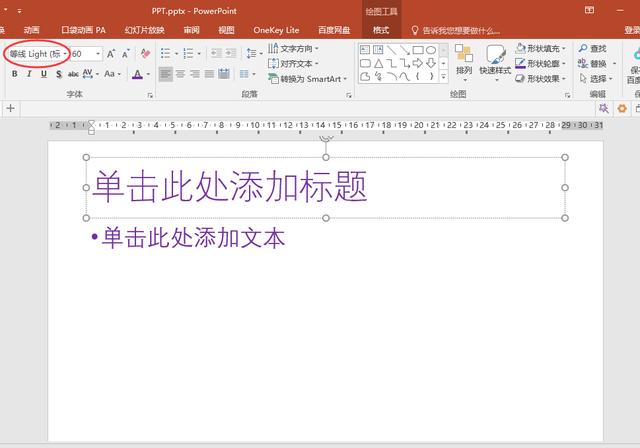Select straight line shape
This screenshot has width=640, height=448.
pos(391,50)
